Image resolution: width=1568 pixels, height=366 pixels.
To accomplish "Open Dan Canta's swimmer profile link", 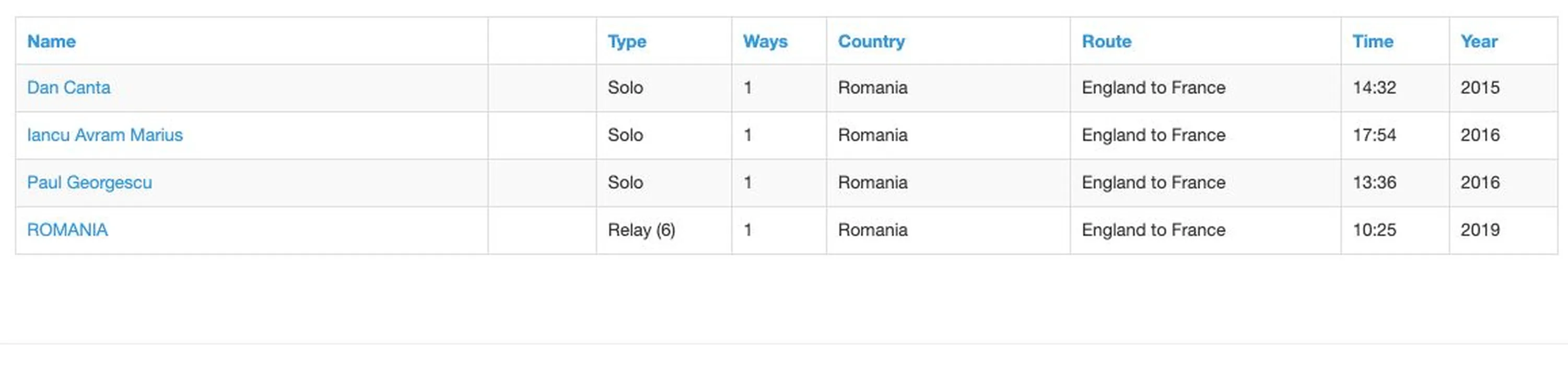I will [69, 88].
